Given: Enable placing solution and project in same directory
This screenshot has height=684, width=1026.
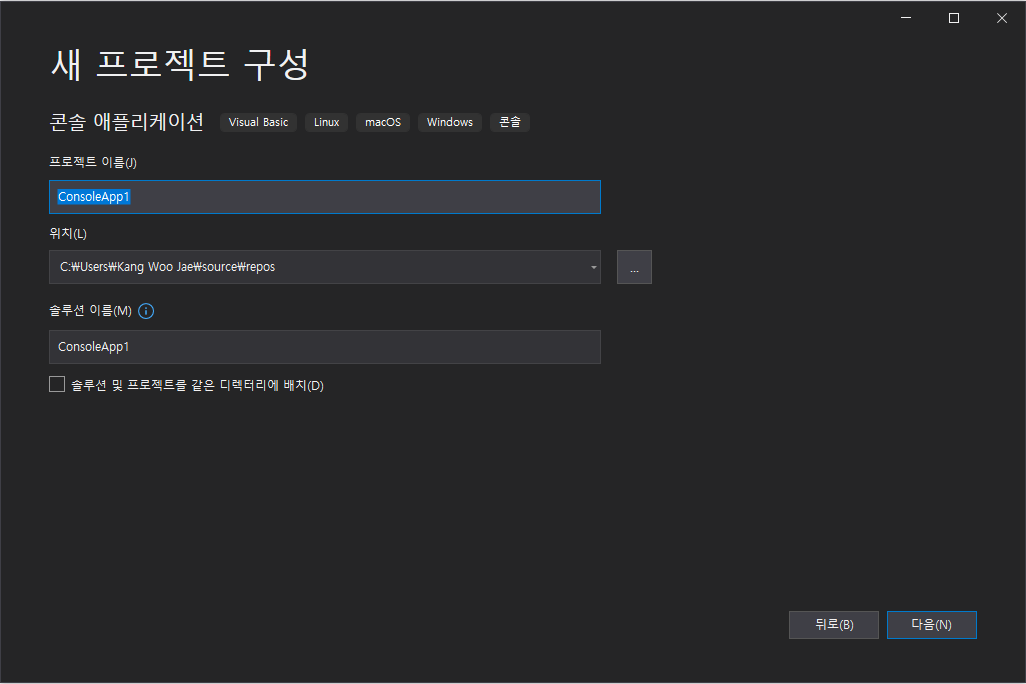Looking at the screenshot, I should [57, 384].
